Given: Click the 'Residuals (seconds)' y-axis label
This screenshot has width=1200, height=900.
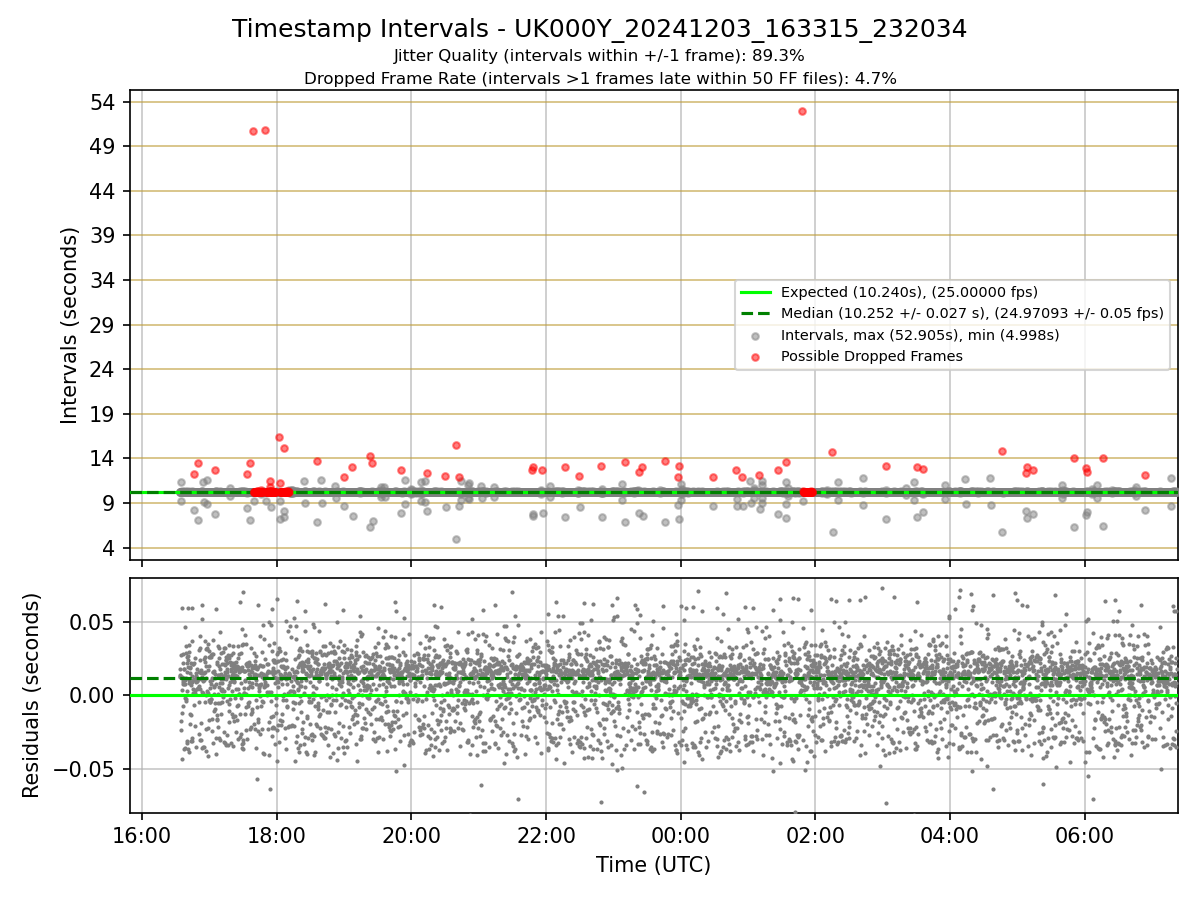Looking at the screenshot, I should (32, 695).
